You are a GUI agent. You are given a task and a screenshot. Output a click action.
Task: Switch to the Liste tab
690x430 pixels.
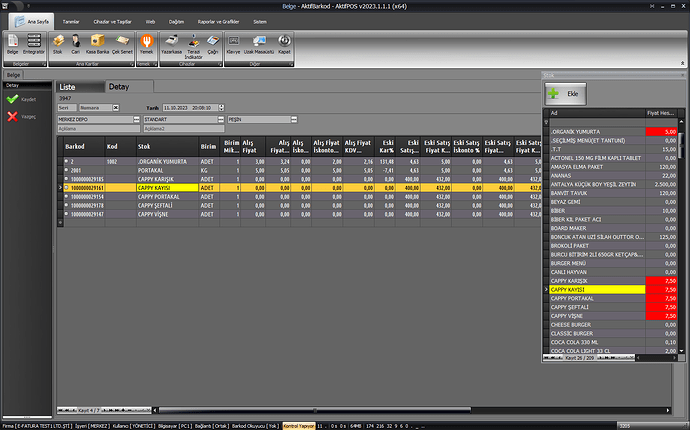tap(80, 87)
